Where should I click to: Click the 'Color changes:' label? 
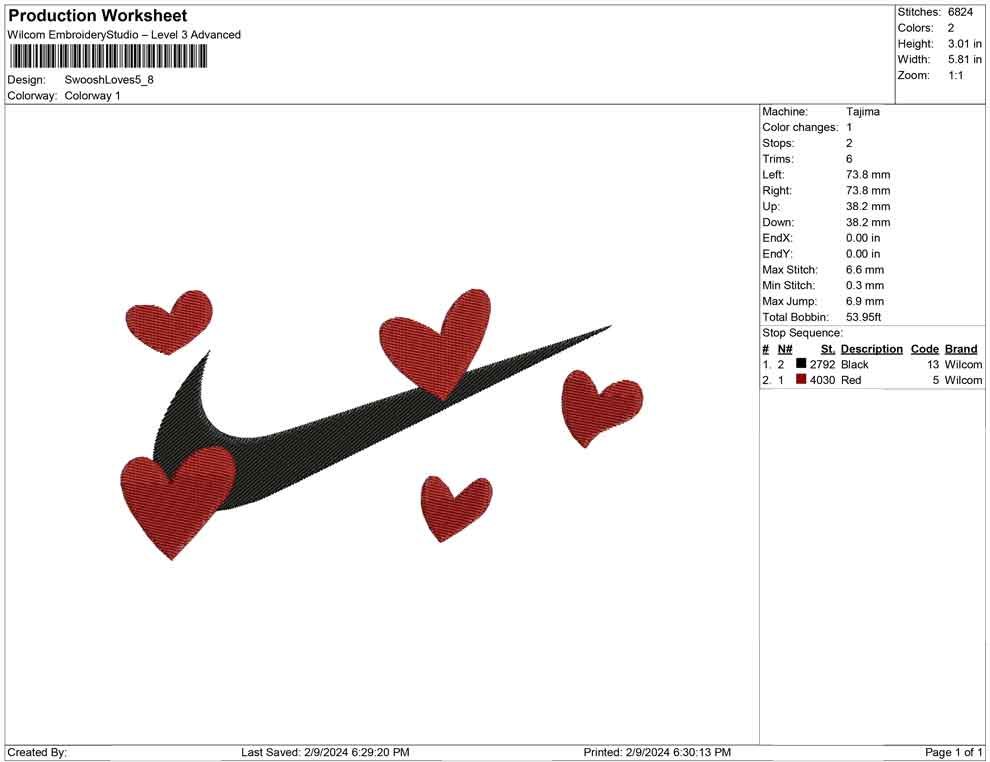tap(800, 128)
